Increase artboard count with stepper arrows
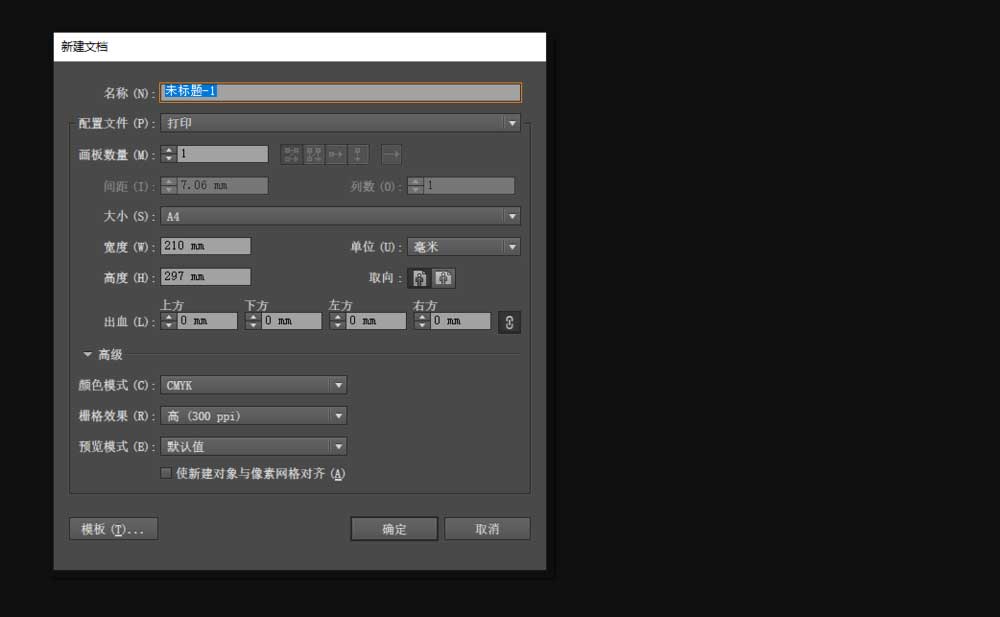Image resolution: width=1000 pixels, height=617 pixels. tap(168, 150)
